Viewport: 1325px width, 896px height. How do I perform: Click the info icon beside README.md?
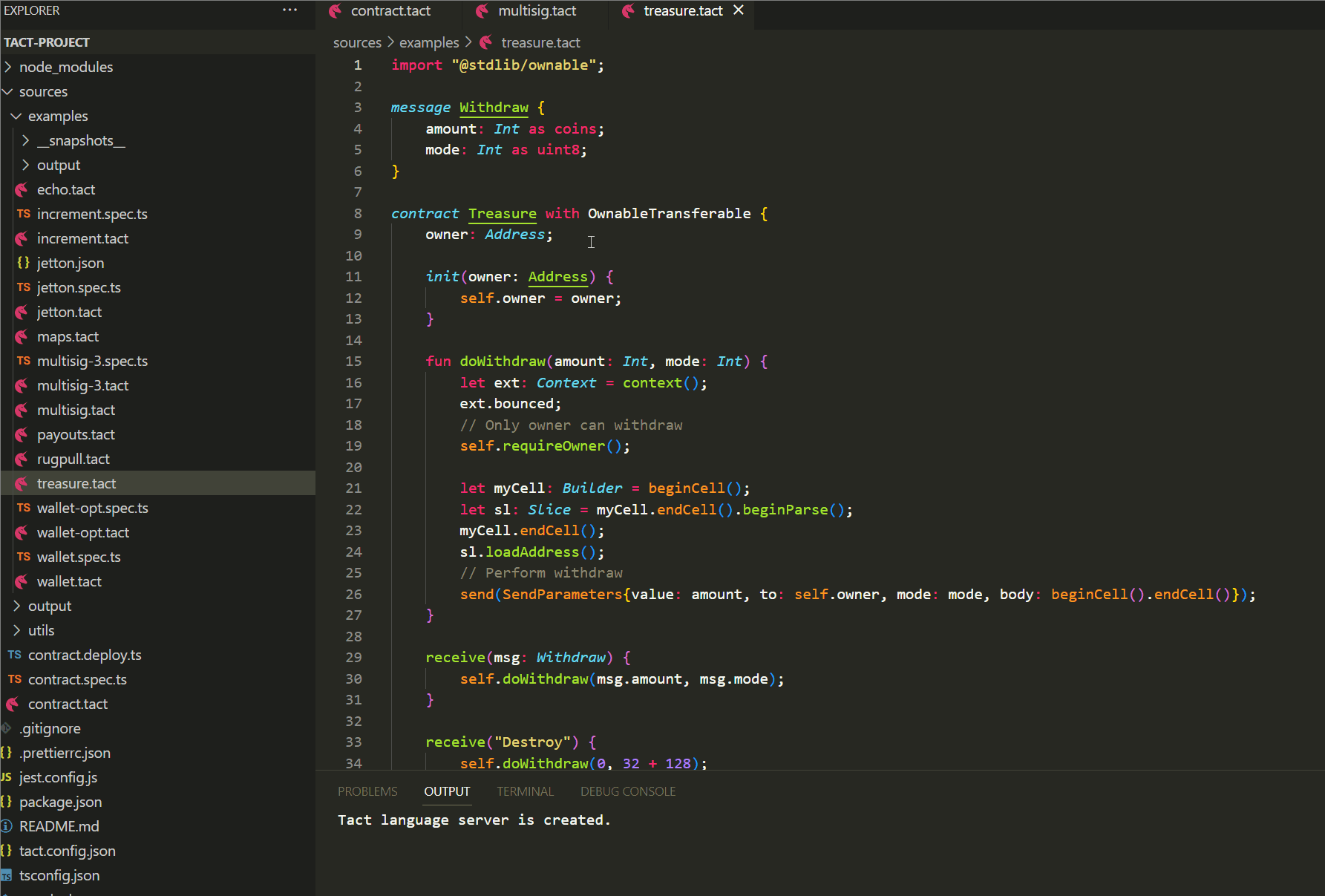click(7, 826)
